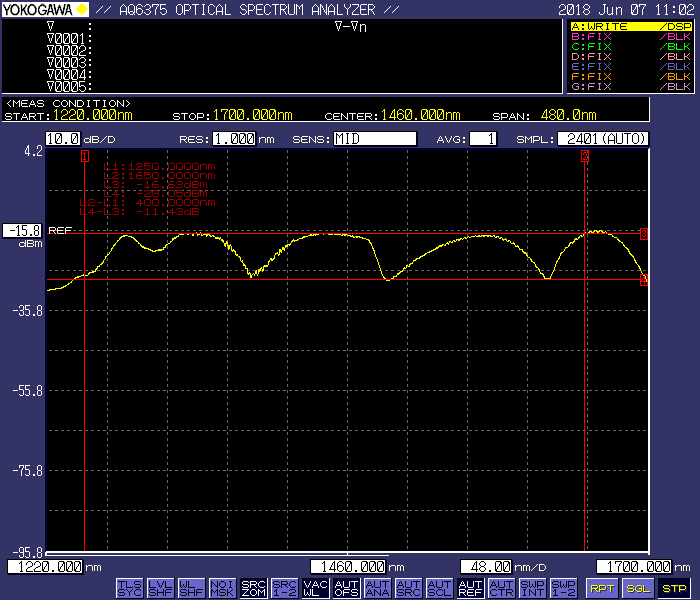700x600 pixels.
Task: Click the TLS SYC status icon
Action: click(129, 587)
